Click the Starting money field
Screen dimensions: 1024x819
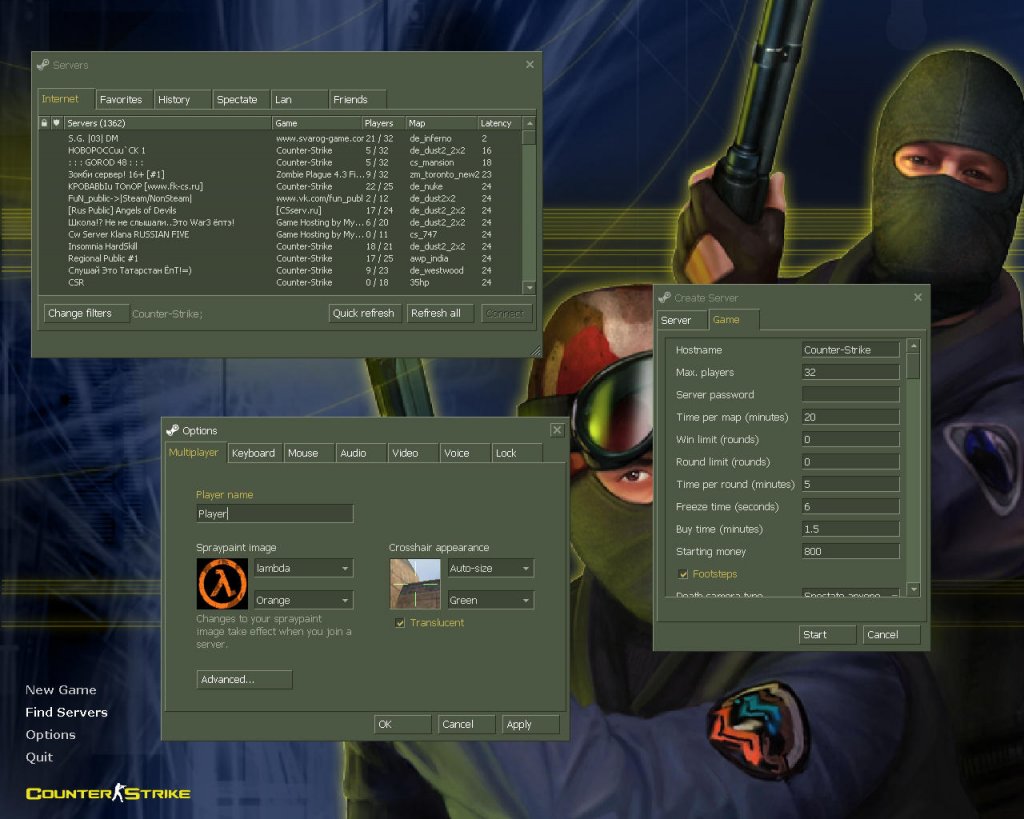point(850,551)
